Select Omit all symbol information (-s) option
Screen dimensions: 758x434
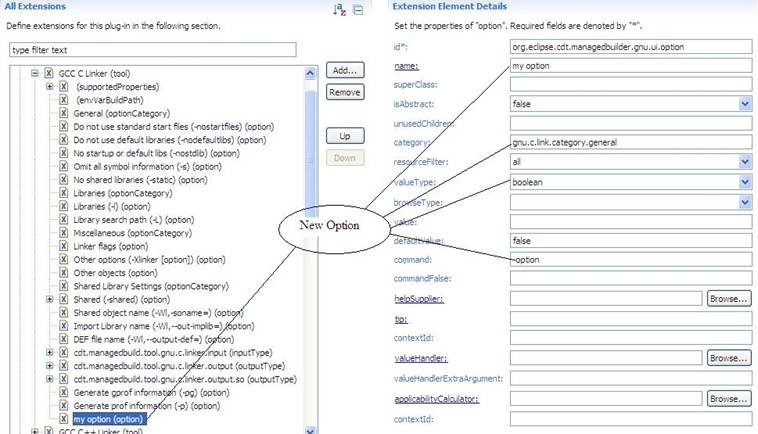click(147, 167)
